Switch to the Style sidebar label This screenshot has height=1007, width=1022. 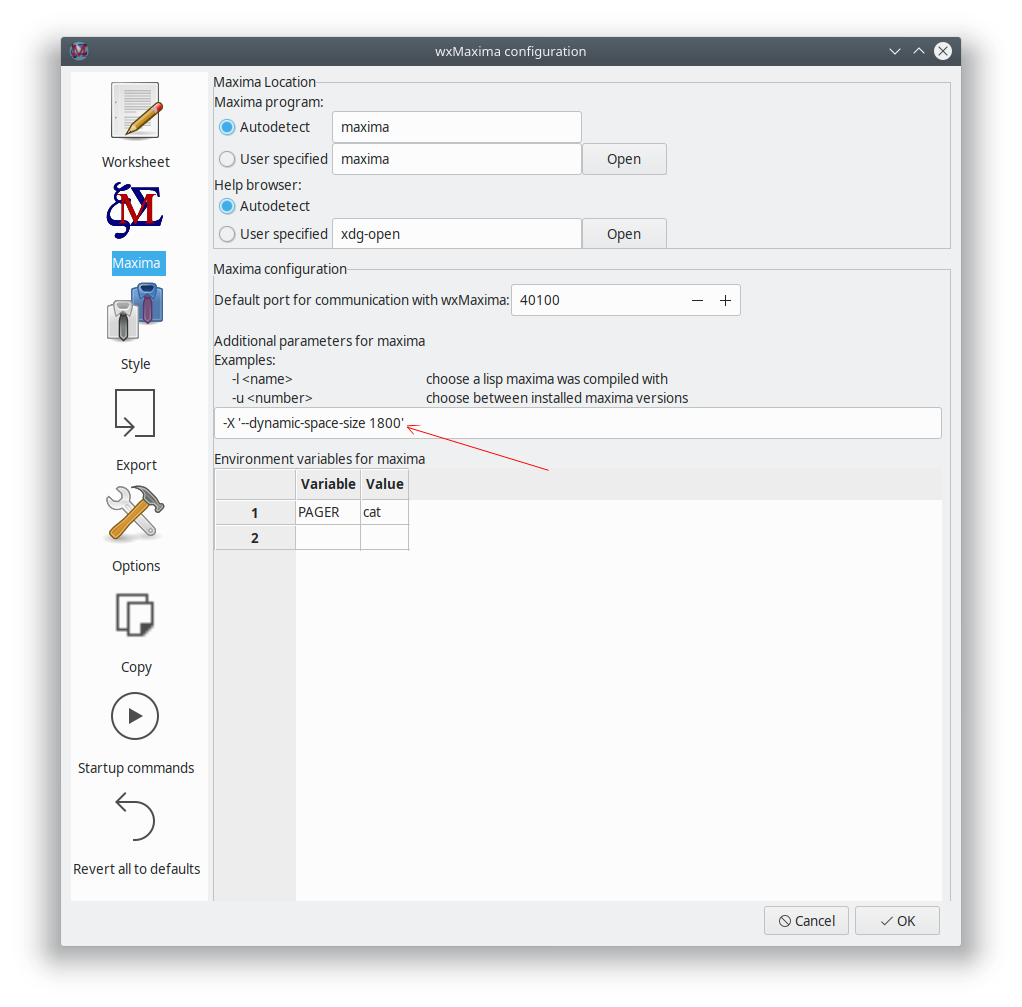coord(136,364)
